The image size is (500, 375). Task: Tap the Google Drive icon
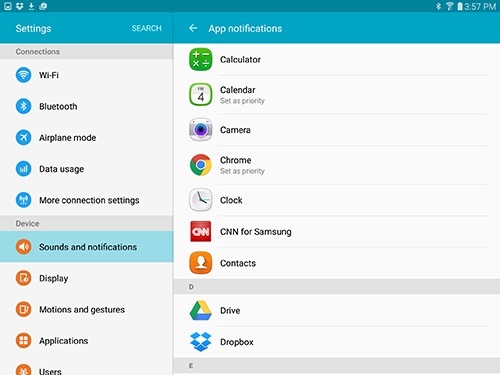coord(200,310)
